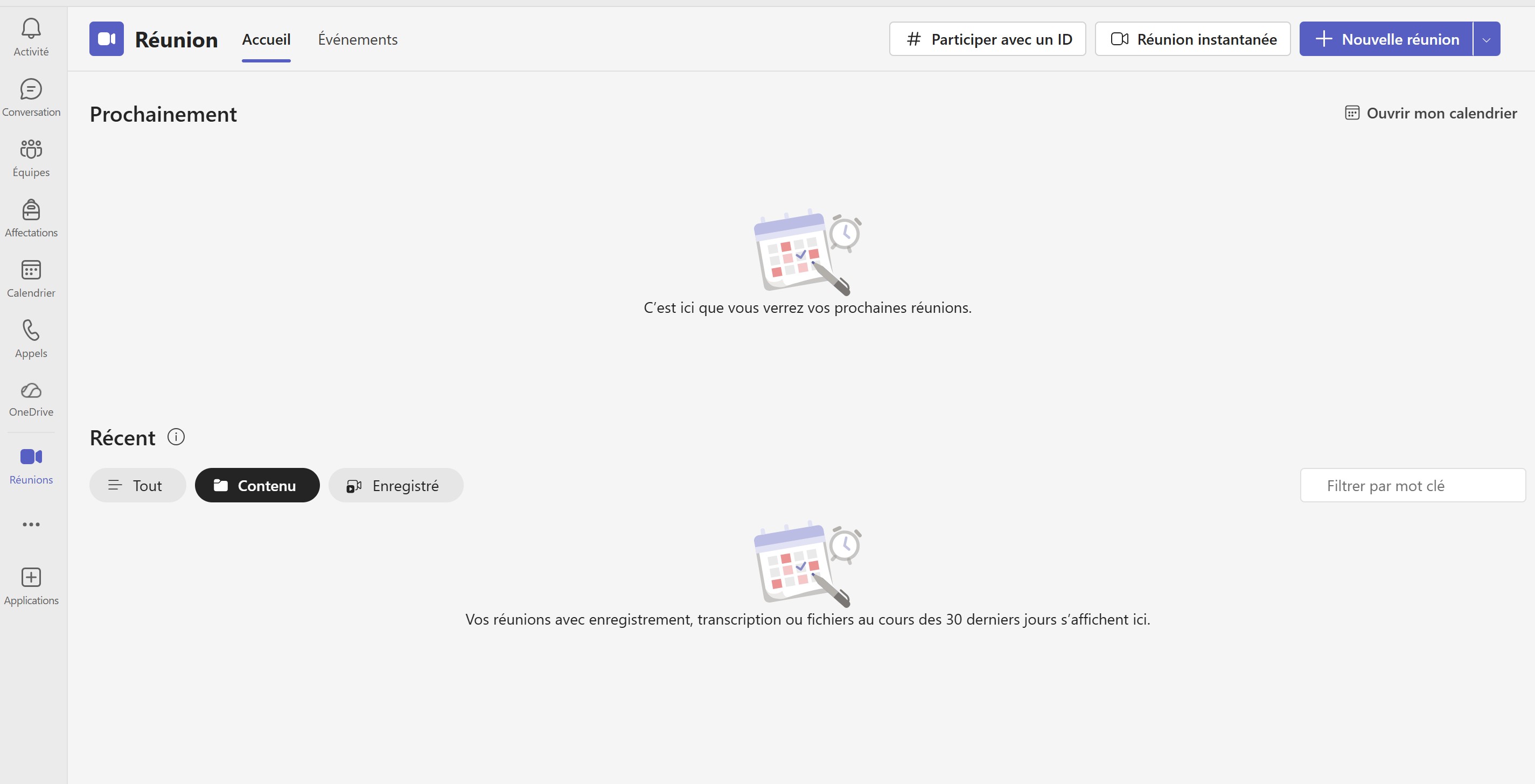Open OneDrive cloud icon
1535x784 pixels.
(31, 390)
